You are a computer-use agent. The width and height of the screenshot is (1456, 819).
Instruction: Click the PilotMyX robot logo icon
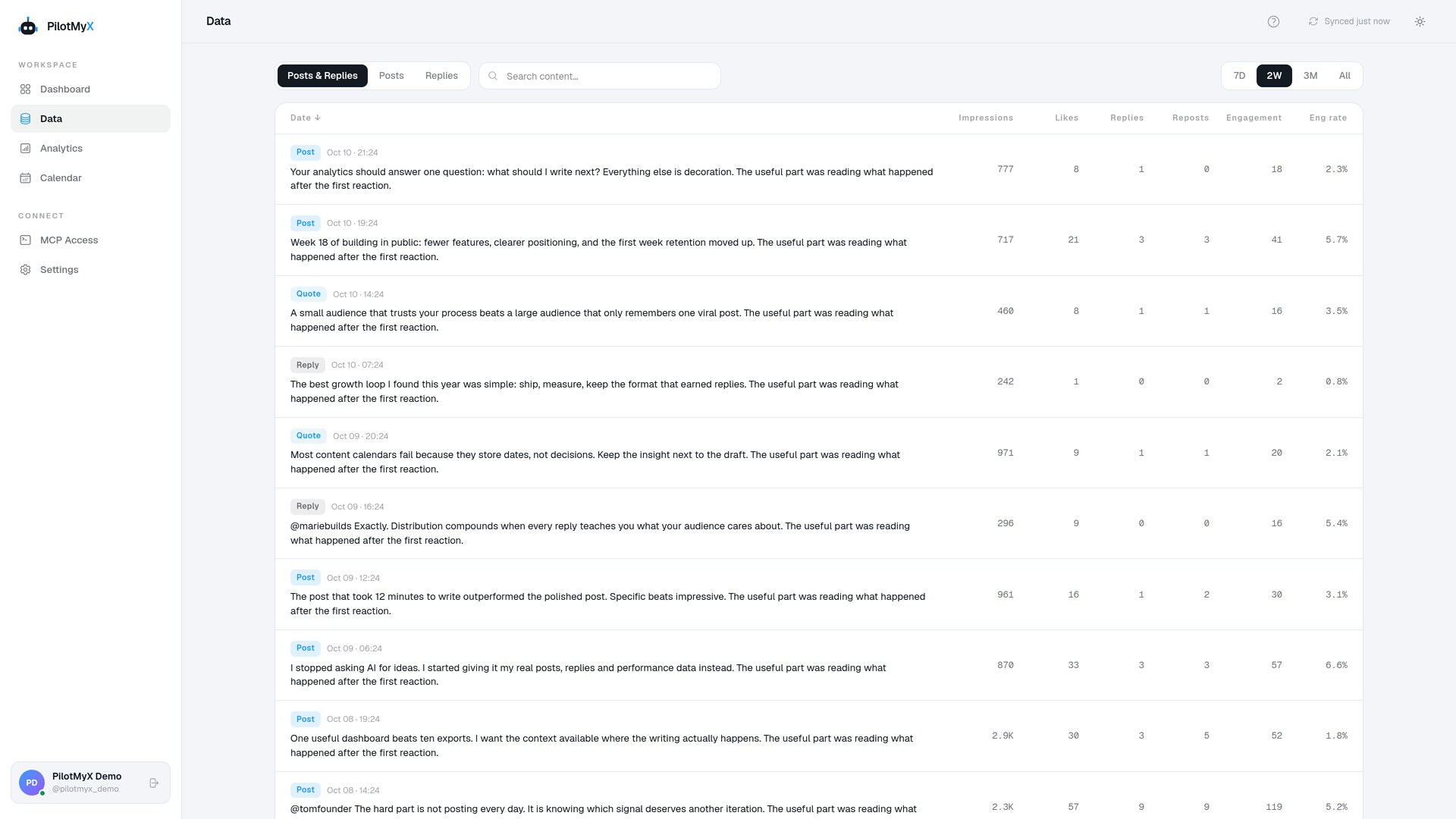[x=28, y=27]
